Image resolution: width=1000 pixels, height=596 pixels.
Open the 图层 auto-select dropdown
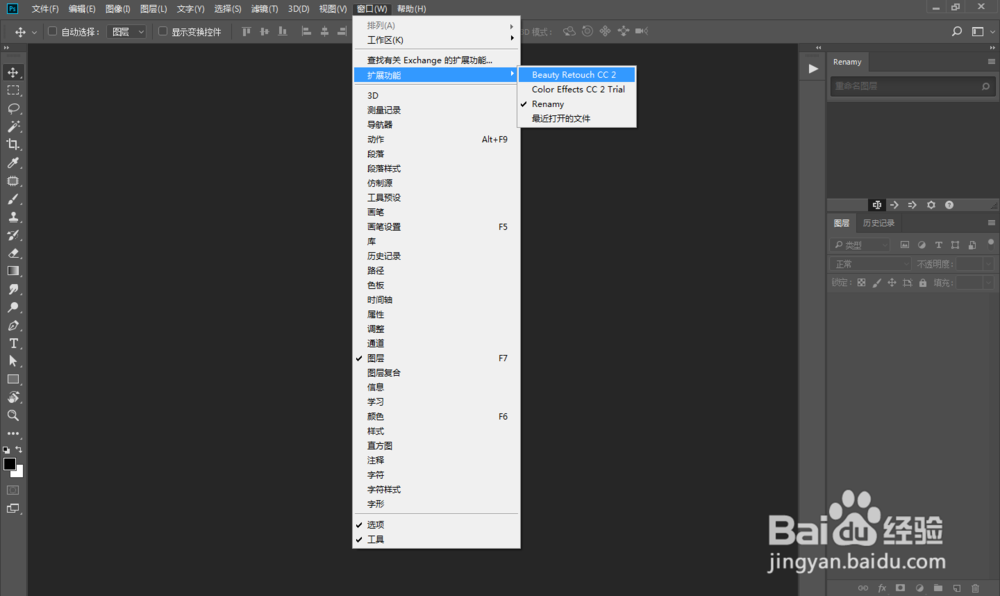tap(127, 31)
